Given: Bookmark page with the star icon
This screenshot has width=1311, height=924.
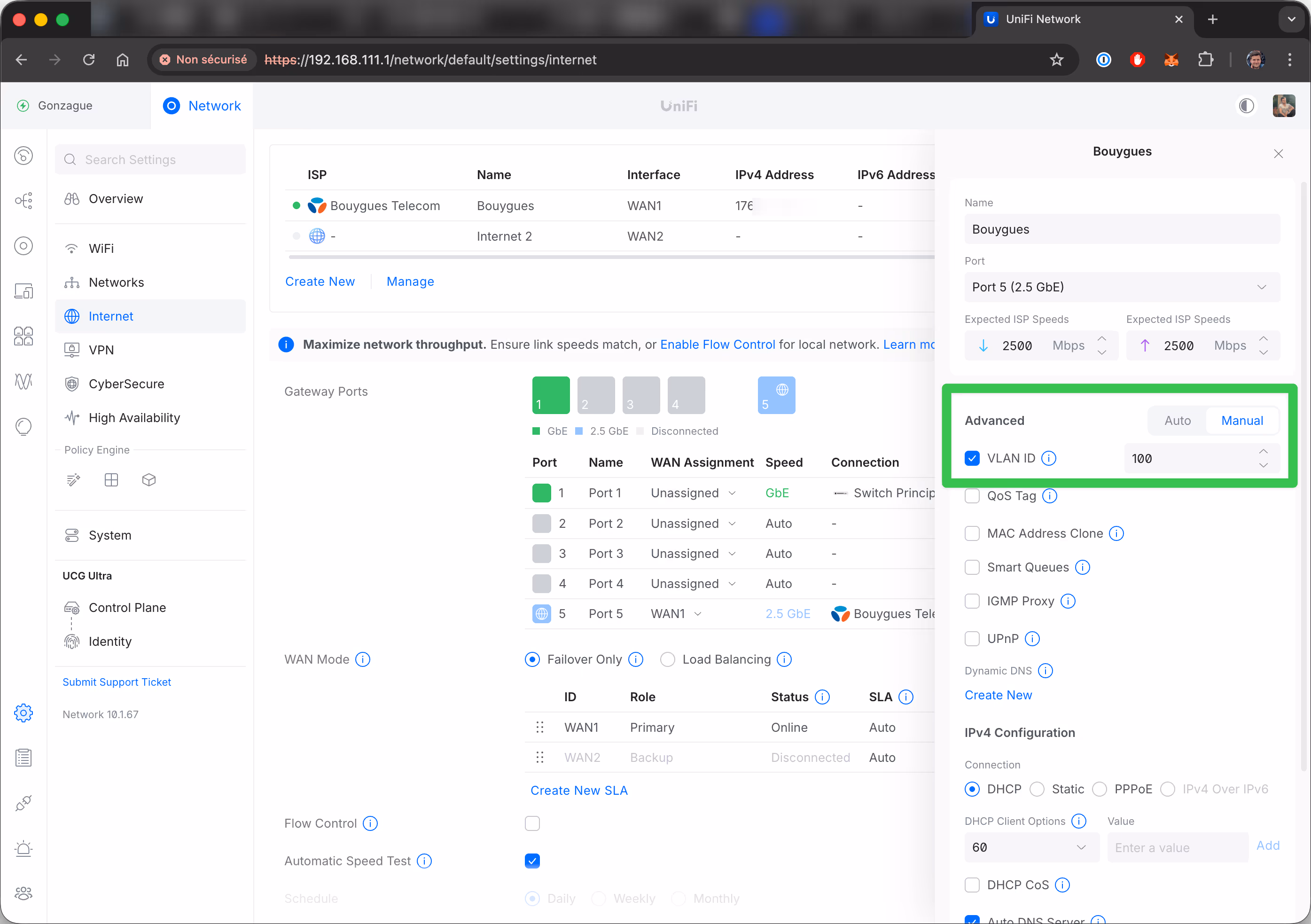Looking at the screenshot, I should tap(1056, 59).
